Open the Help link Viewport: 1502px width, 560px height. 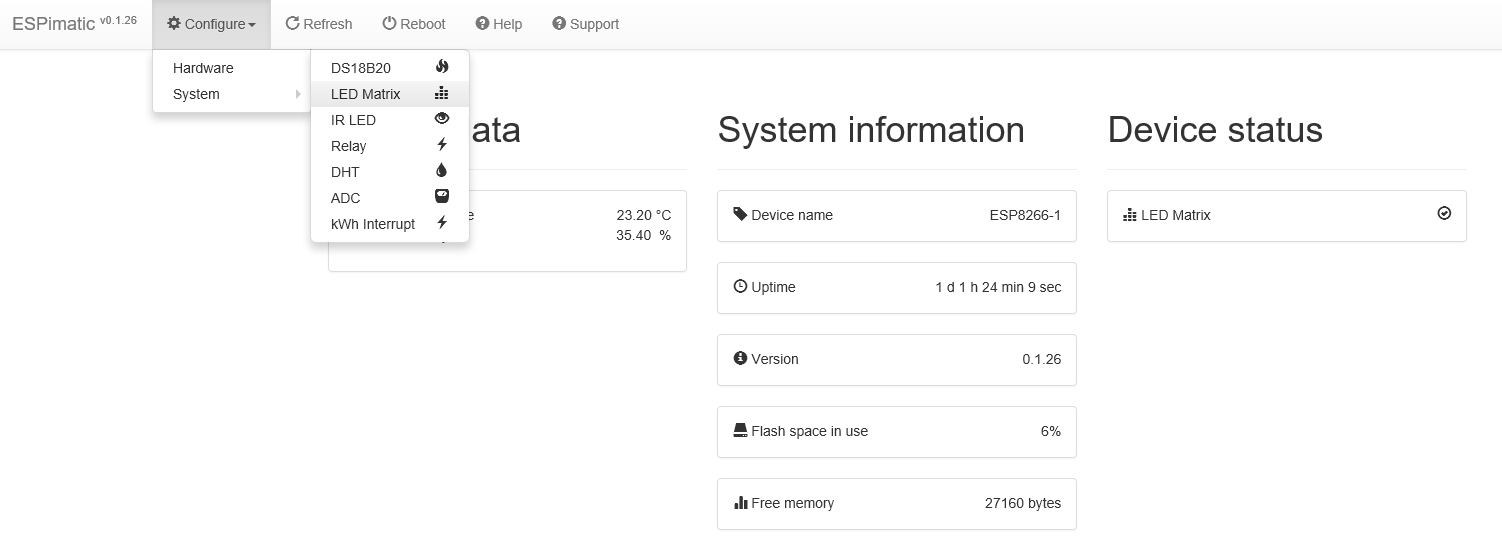tap(499, 24)
